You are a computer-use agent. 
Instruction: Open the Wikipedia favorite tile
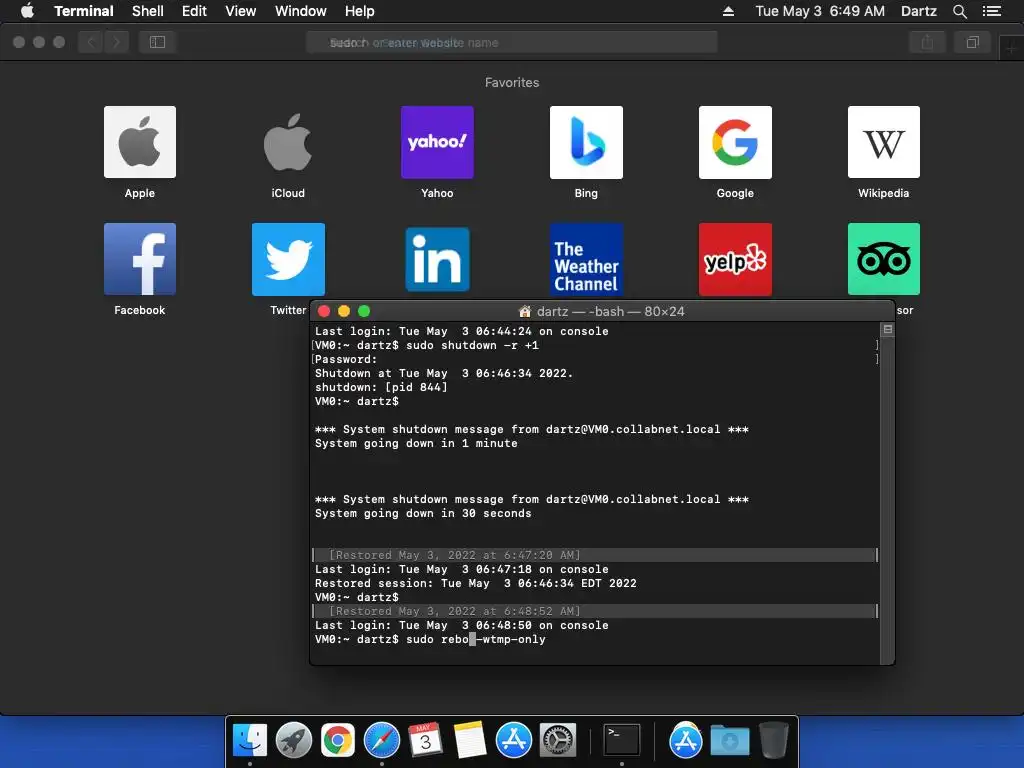click(x=884, y=142)
